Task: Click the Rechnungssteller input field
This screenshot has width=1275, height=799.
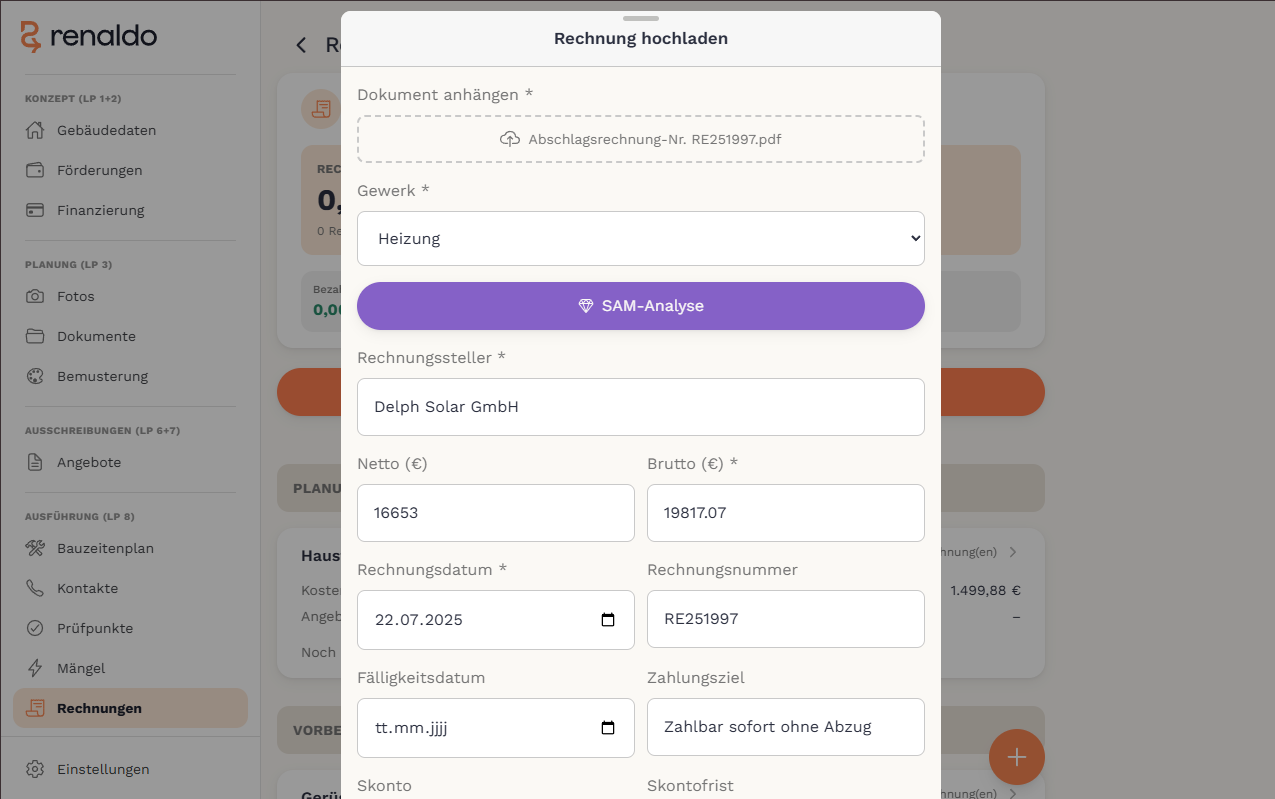Action: point(641,407)
